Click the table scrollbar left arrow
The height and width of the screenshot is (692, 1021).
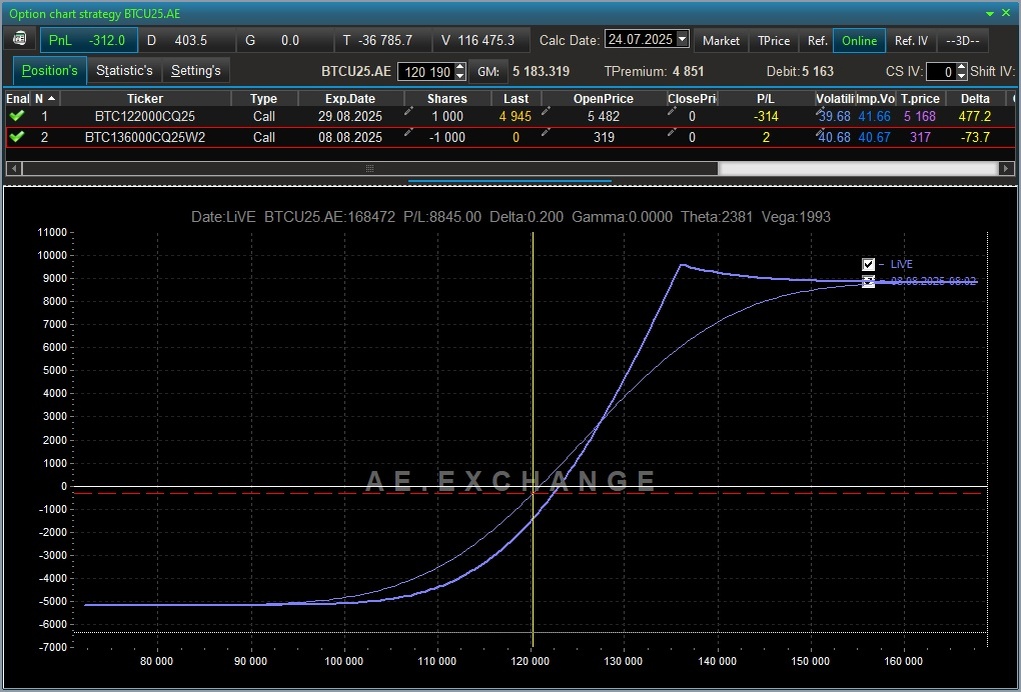[13, 168]
